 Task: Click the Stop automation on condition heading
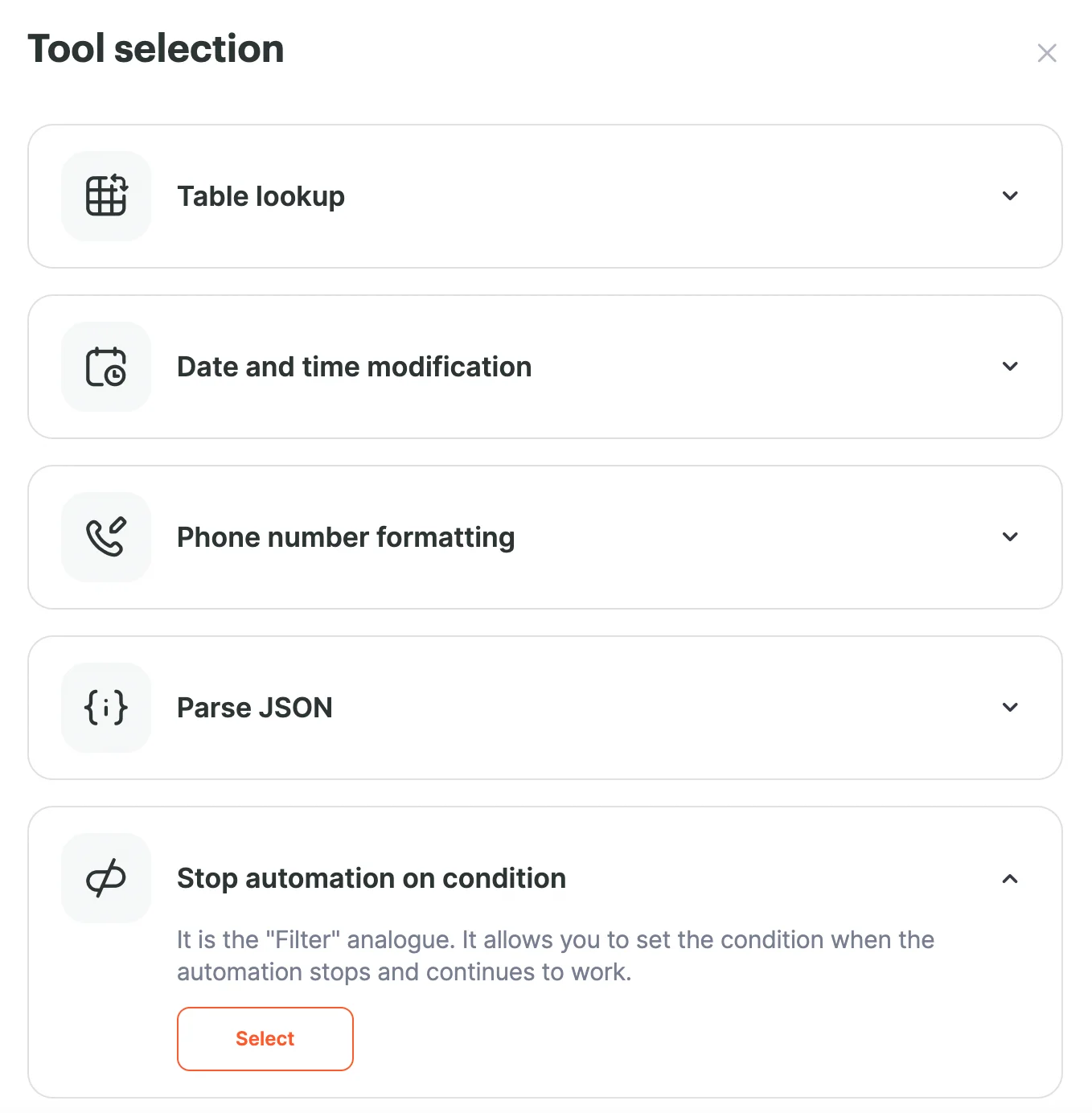coord(371,878)
